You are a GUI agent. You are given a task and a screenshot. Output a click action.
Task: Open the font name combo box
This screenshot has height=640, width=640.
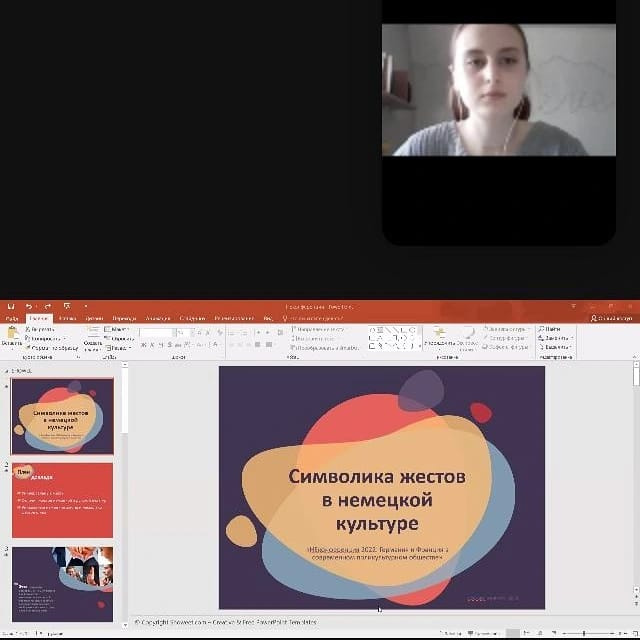pyautogui.click(x=157, y=332)
